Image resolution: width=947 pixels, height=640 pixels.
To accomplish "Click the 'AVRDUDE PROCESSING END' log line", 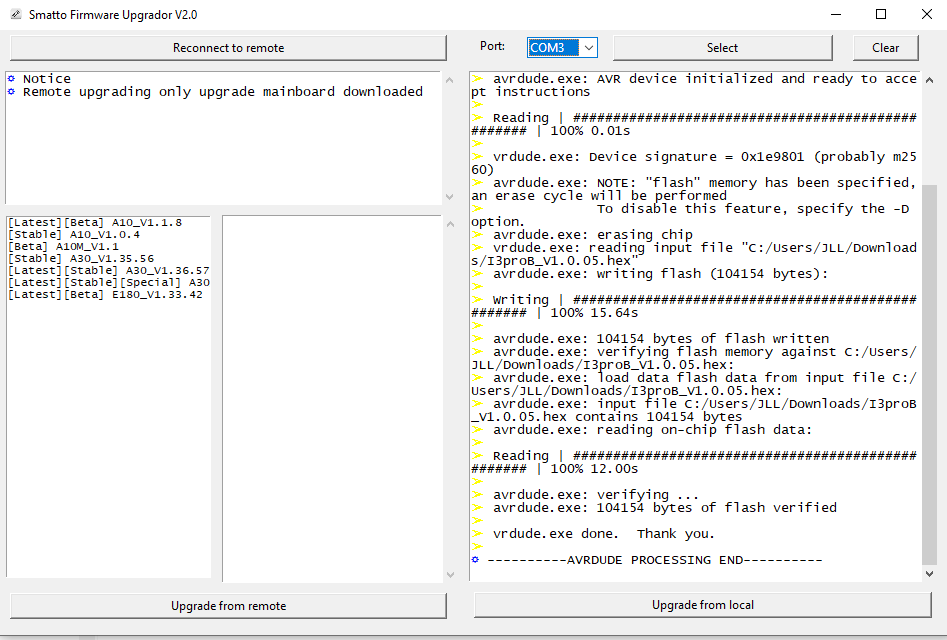I will [655, 560].
